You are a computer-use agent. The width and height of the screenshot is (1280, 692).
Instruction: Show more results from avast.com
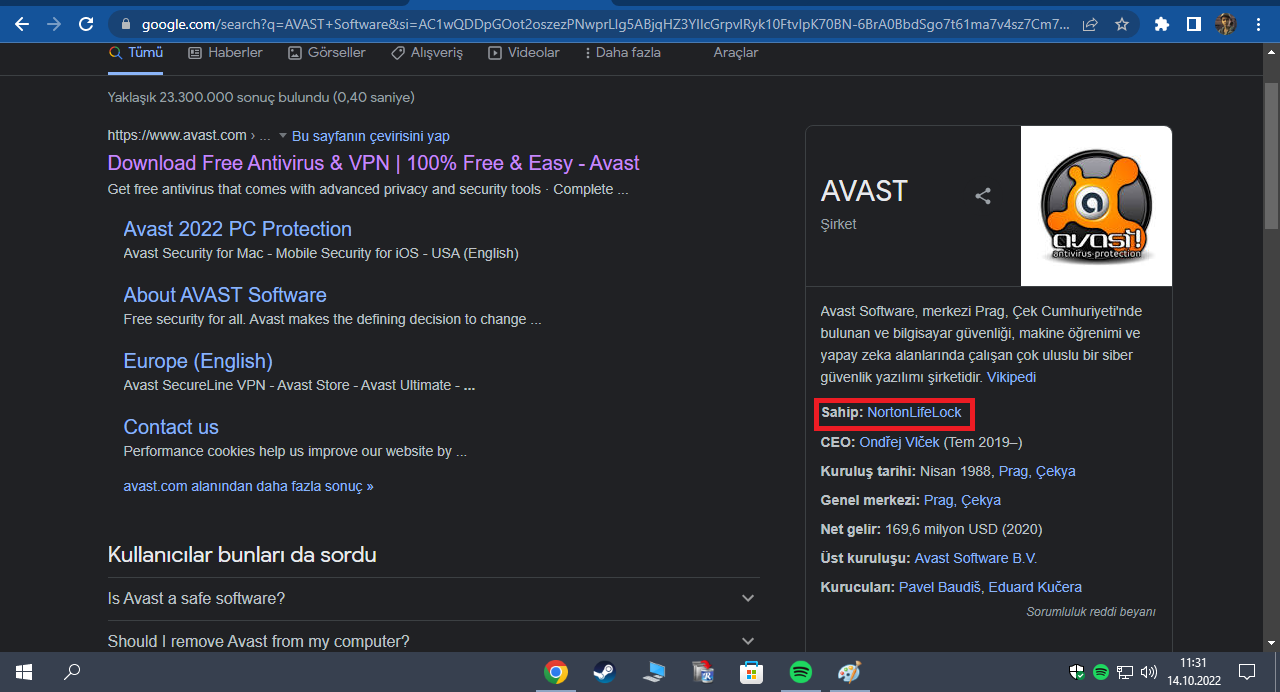[248, 486]
